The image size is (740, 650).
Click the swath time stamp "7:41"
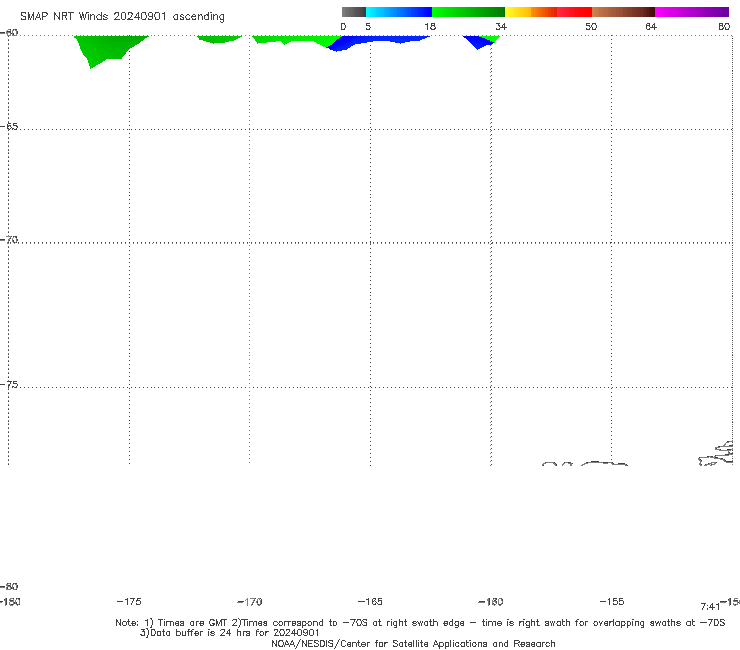(710, 607)
